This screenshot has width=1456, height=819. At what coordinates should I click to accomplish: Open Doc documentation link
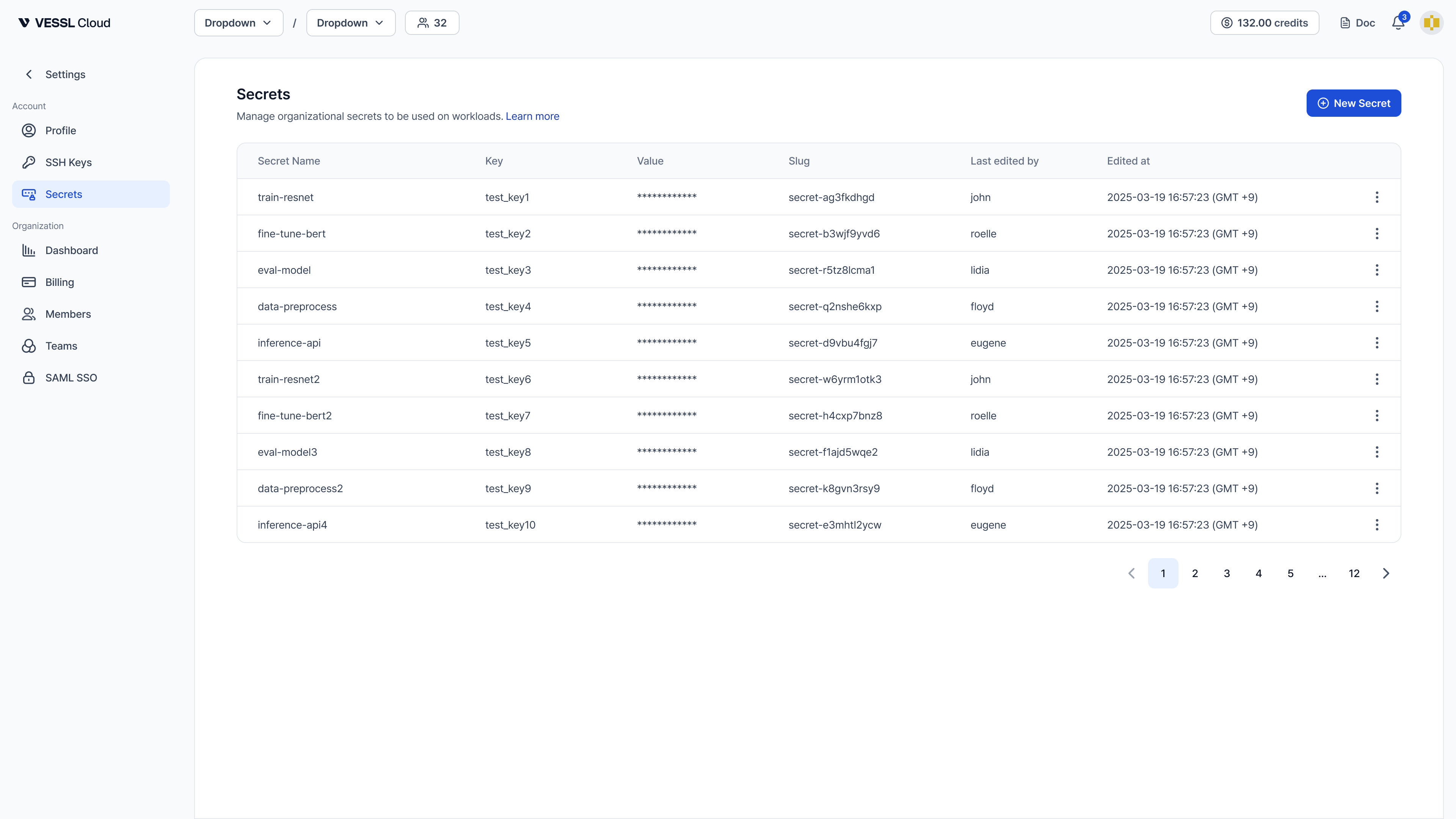(x=1357, y=23)
